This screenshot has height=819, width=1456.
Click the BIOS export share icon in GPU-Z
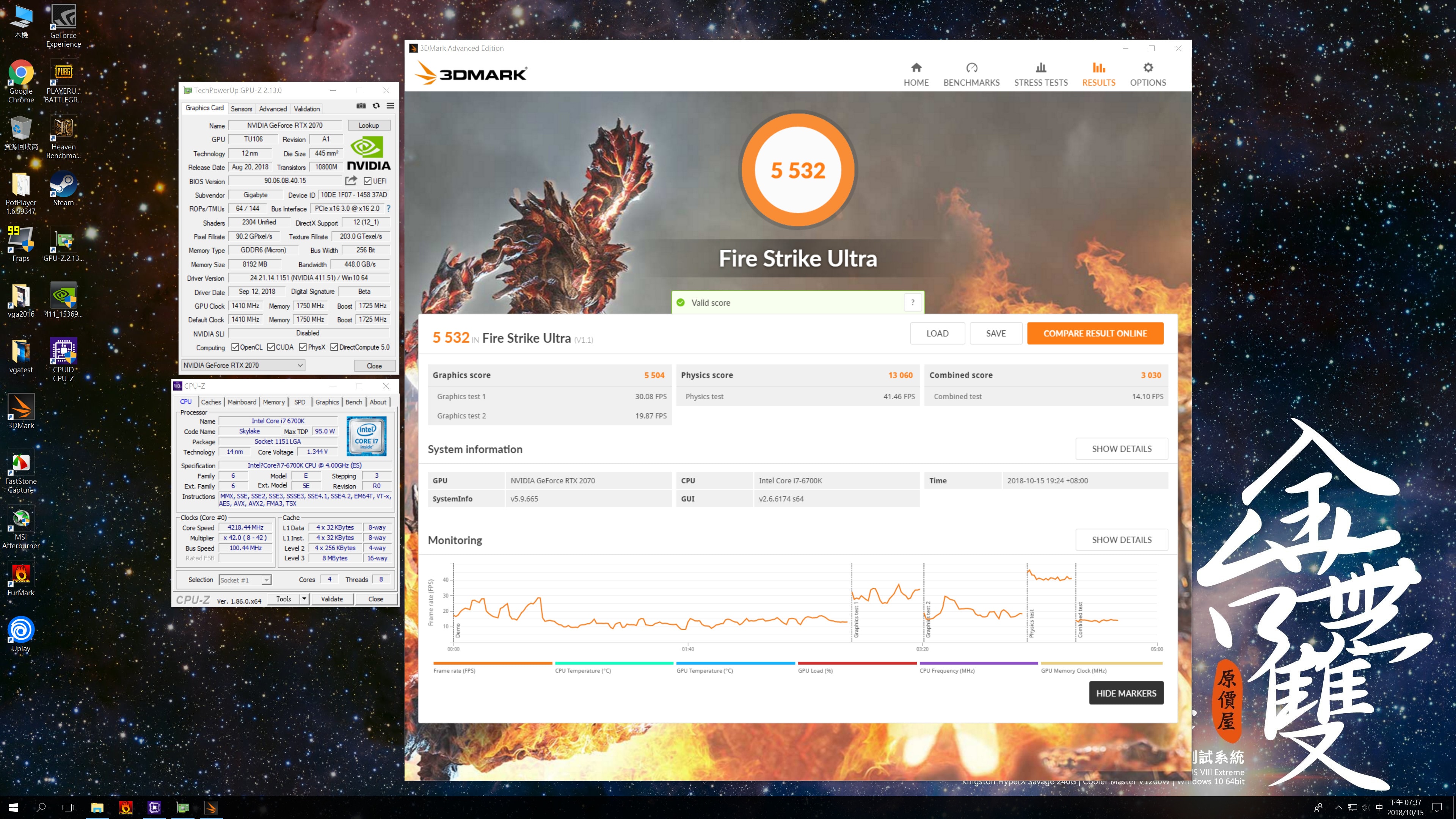point(351,180)
